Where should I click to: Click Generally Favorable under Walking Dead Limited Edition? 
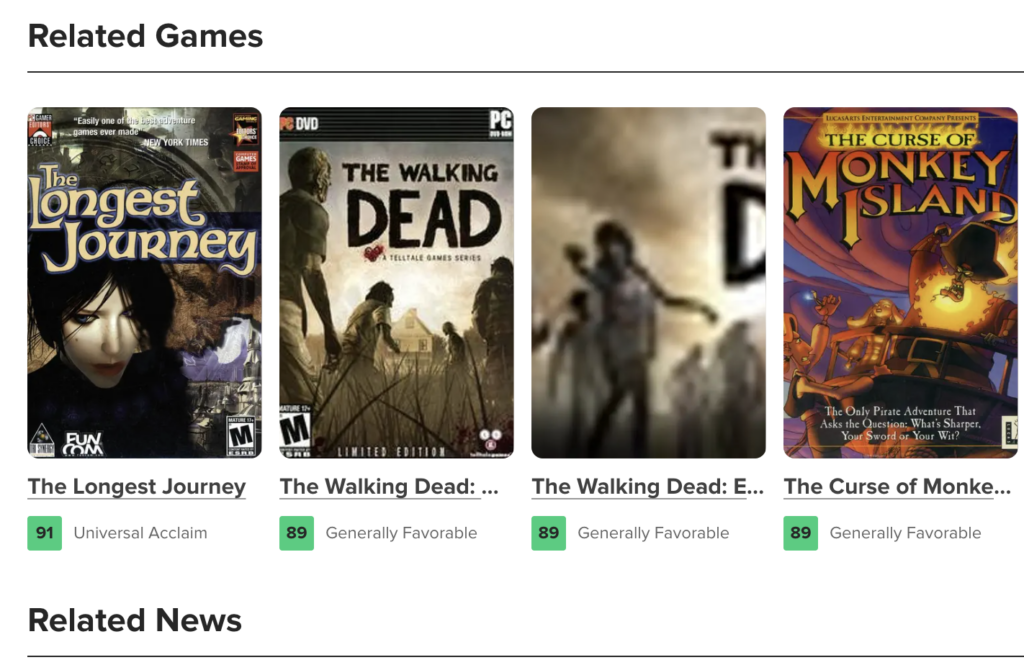pyautogui.click(x=401, y=533)
